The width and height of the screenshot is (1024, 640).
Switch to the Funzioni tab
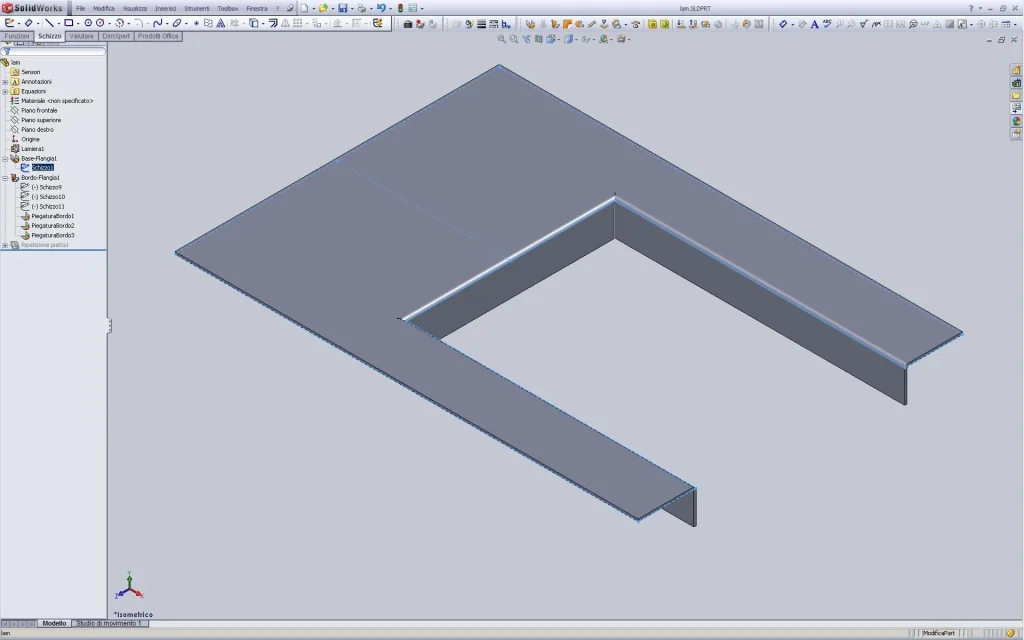(x=17, y=36)
